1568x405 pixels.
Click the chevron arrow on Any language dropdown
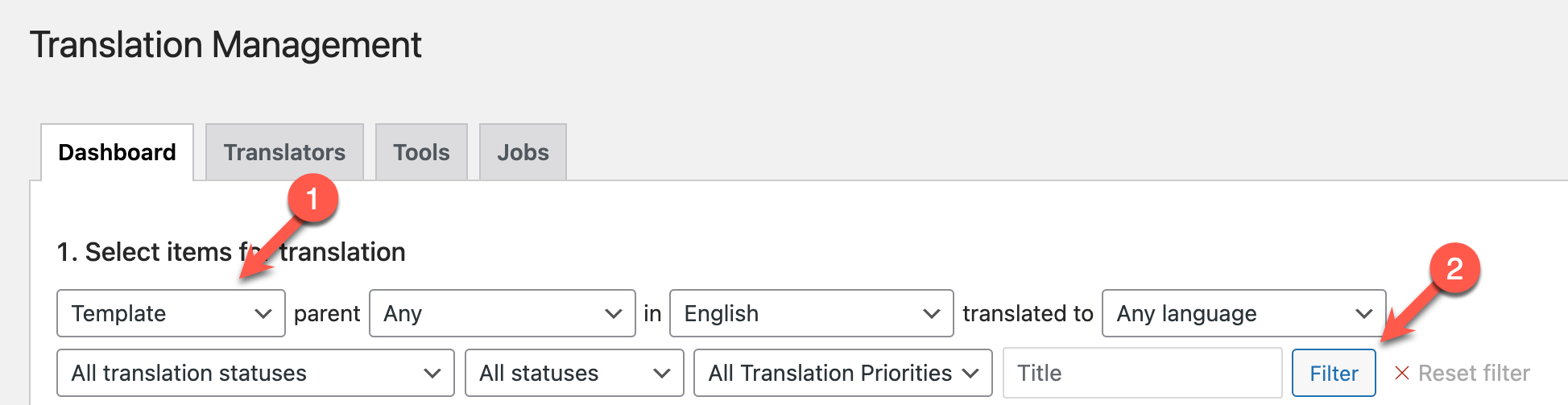(x=1363, y=313)
